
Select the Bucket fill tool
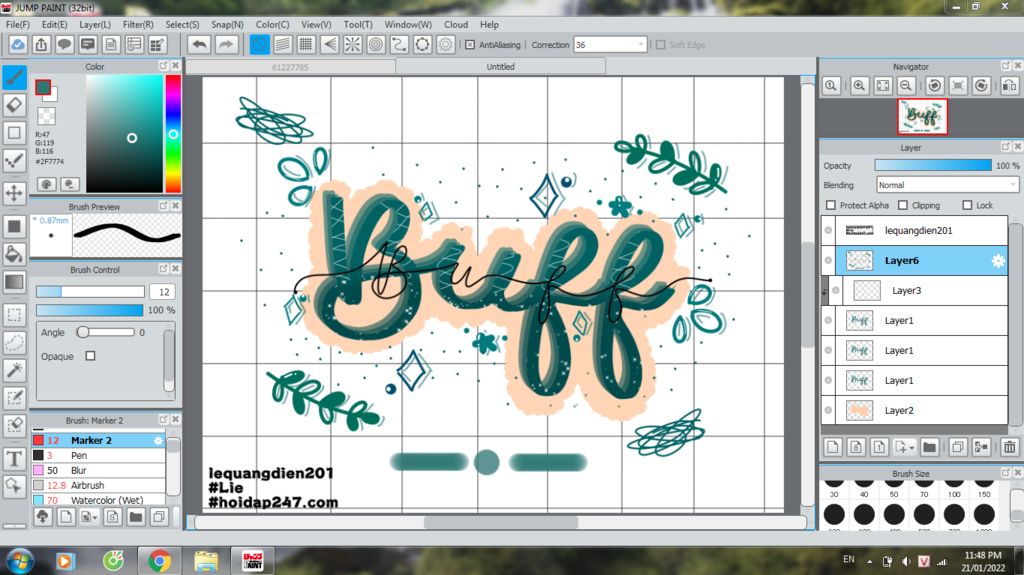pos(14,254)
